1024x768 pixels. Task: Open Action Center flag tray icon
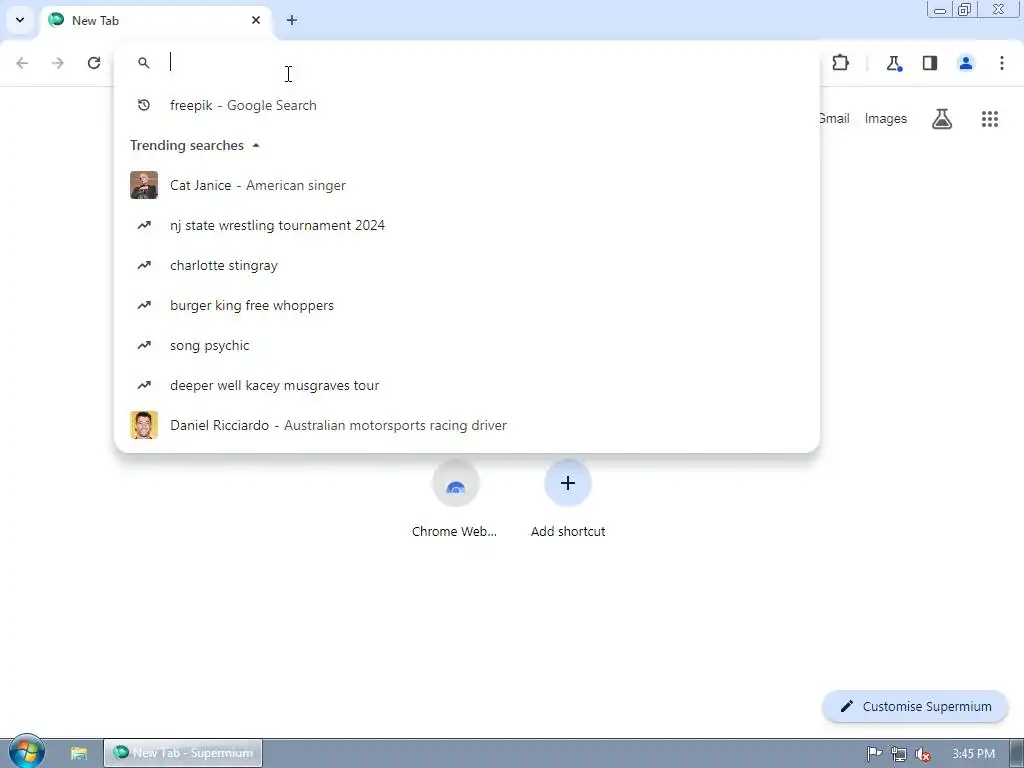pyautogui.click(x=874, y=754)
